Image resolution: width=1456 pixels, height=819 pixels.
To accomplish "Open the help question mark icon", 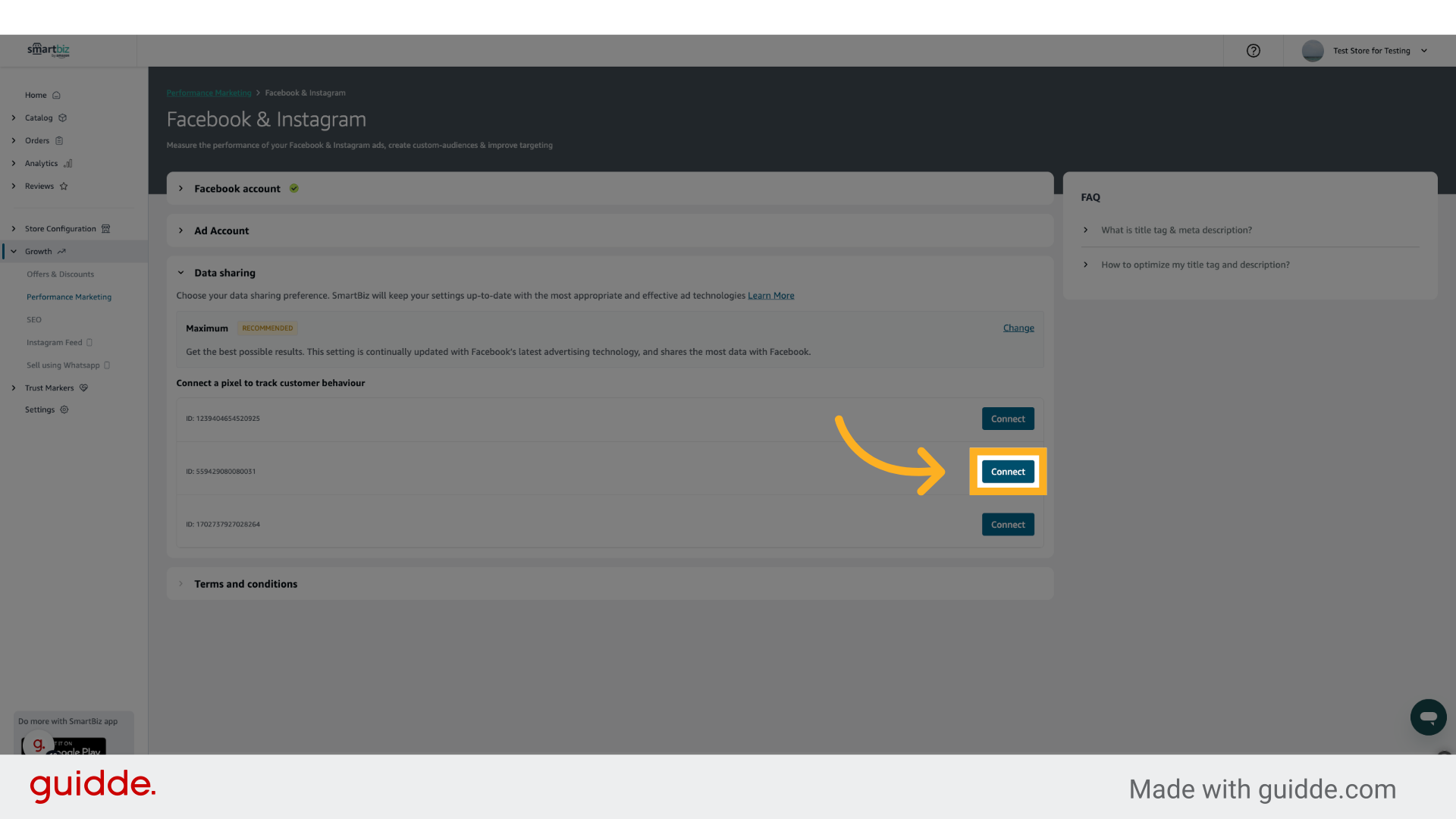I will click(1254, 51).
